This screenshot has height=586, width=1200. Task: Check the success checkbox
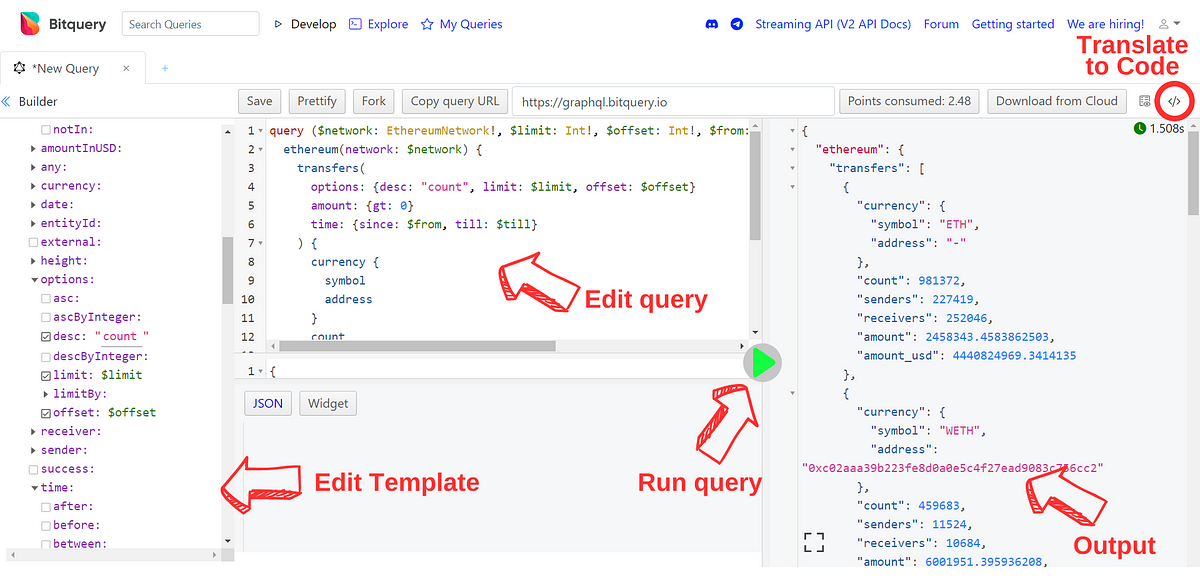coord(33,469)
